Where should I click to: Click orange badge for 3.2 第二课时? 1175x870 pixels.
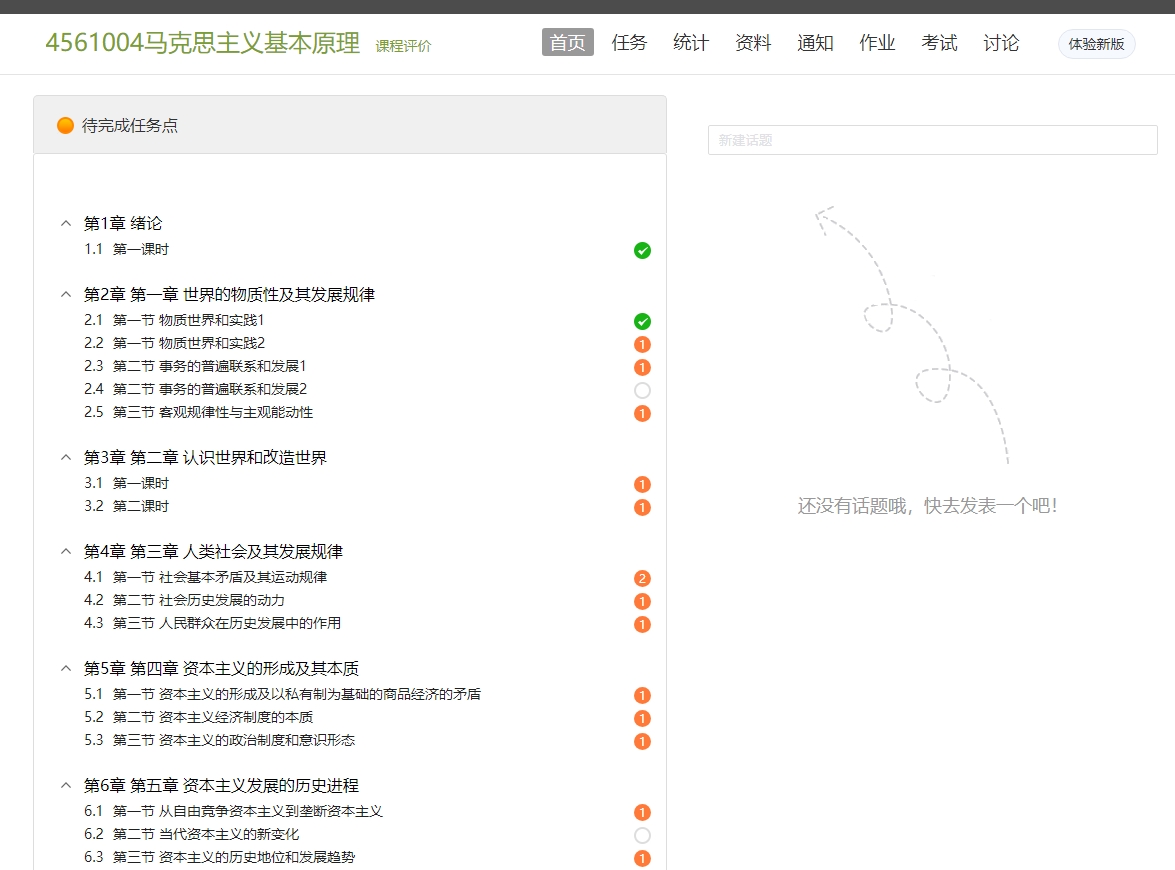tap(642, 507)
